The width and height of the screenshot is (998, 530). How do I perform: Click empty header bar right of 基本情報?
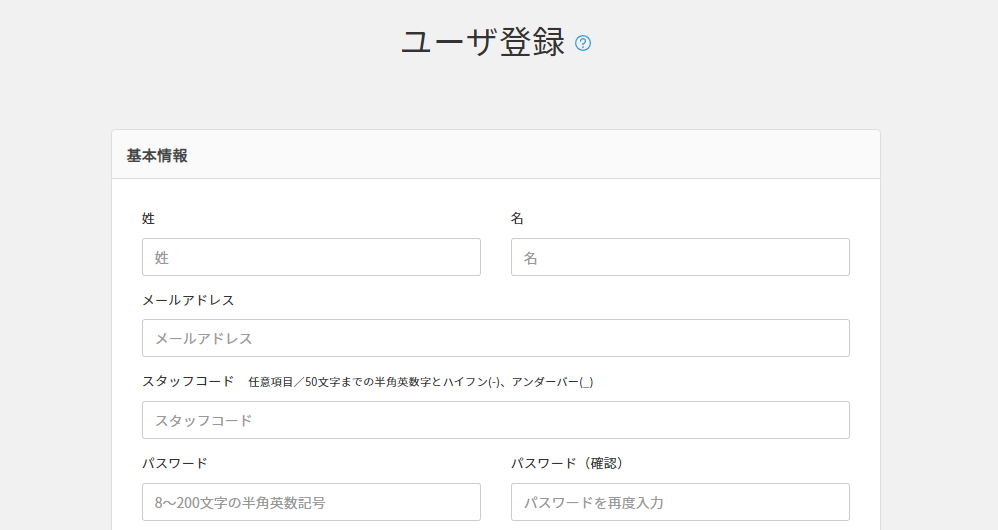pos(550,155)
